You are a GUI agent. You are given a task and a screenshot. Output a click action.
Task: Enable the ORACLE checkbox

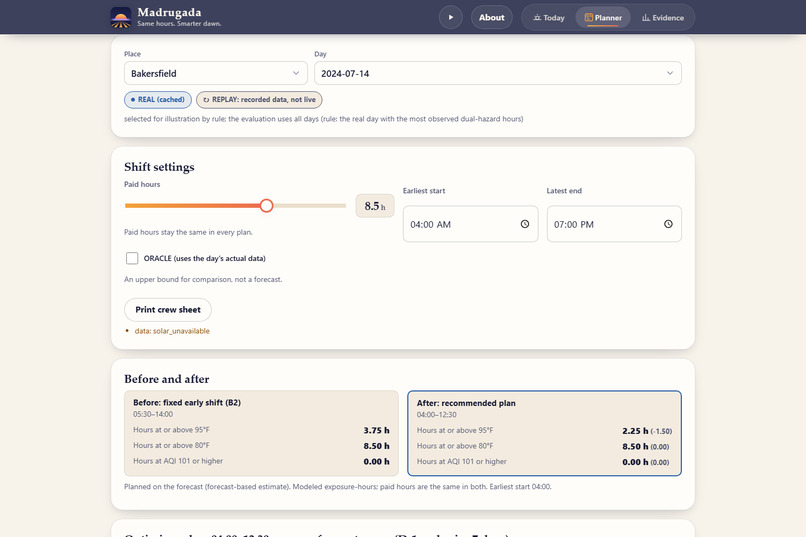pos(132,258)
